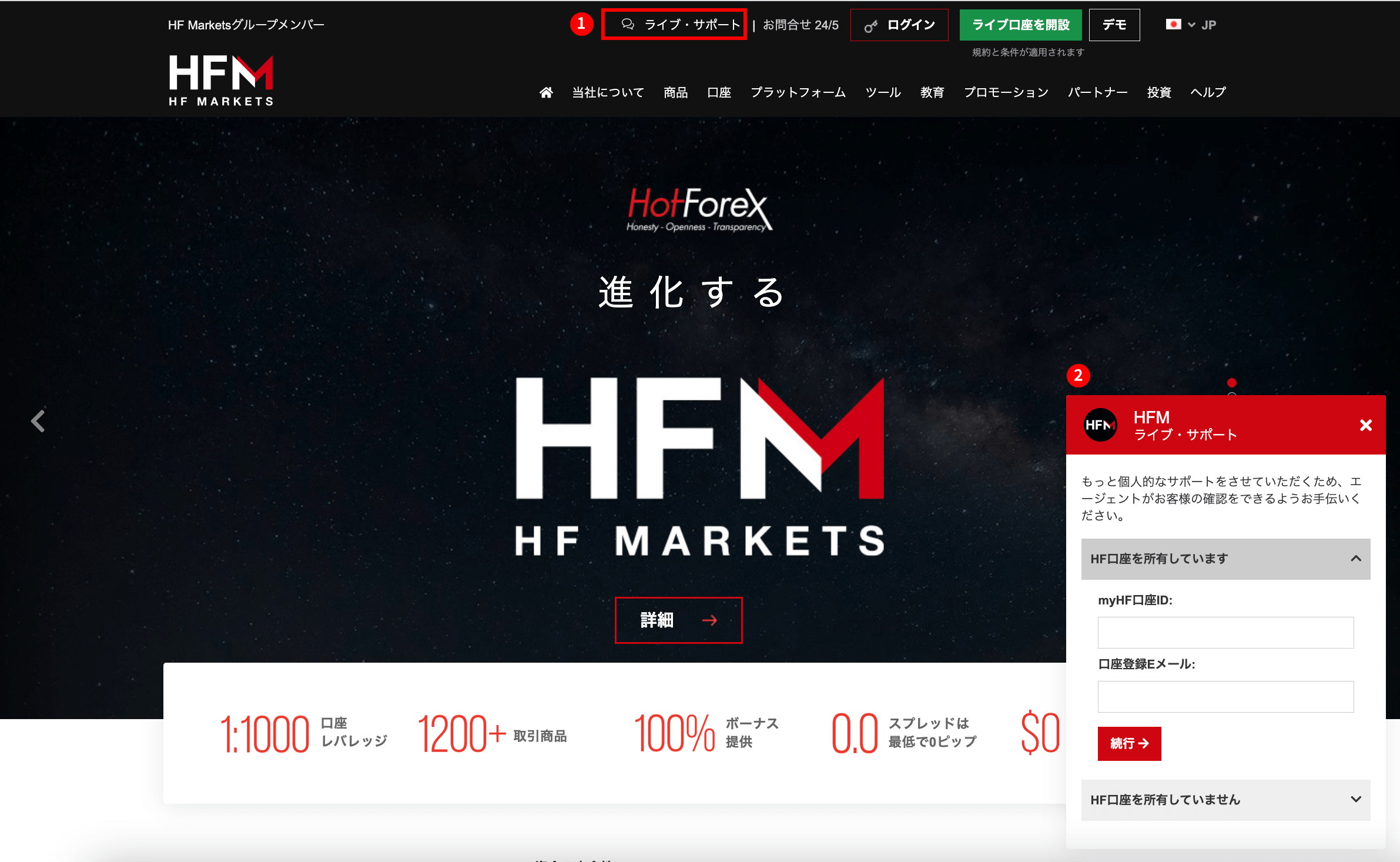Click the home icon in navigation bar
Image resolution: width=1400 pixels, height=862 pixels.
point(546,92)
